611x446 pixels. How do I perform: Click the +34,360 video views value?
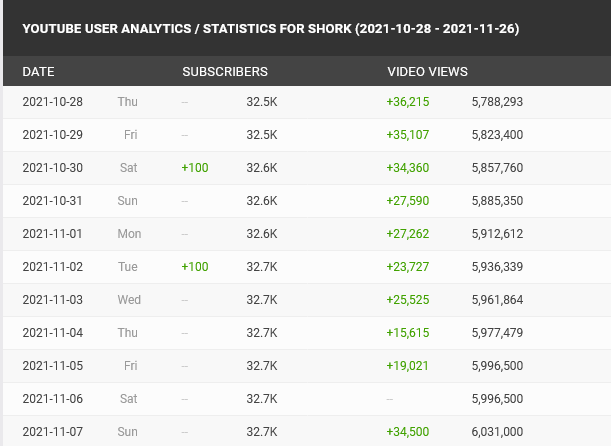pos(407,168)
